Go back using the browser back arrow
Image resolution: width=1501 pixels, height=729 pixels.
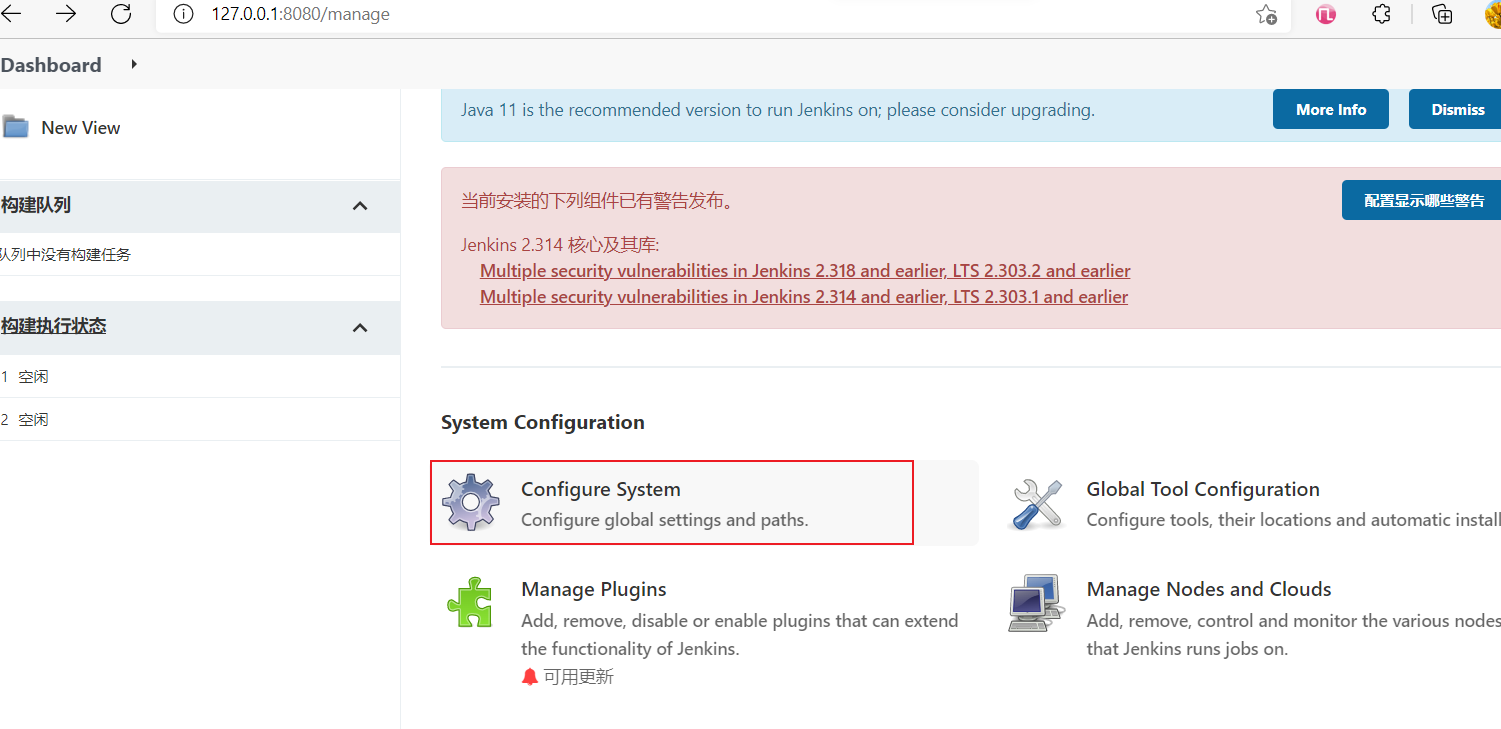[12, 14]
